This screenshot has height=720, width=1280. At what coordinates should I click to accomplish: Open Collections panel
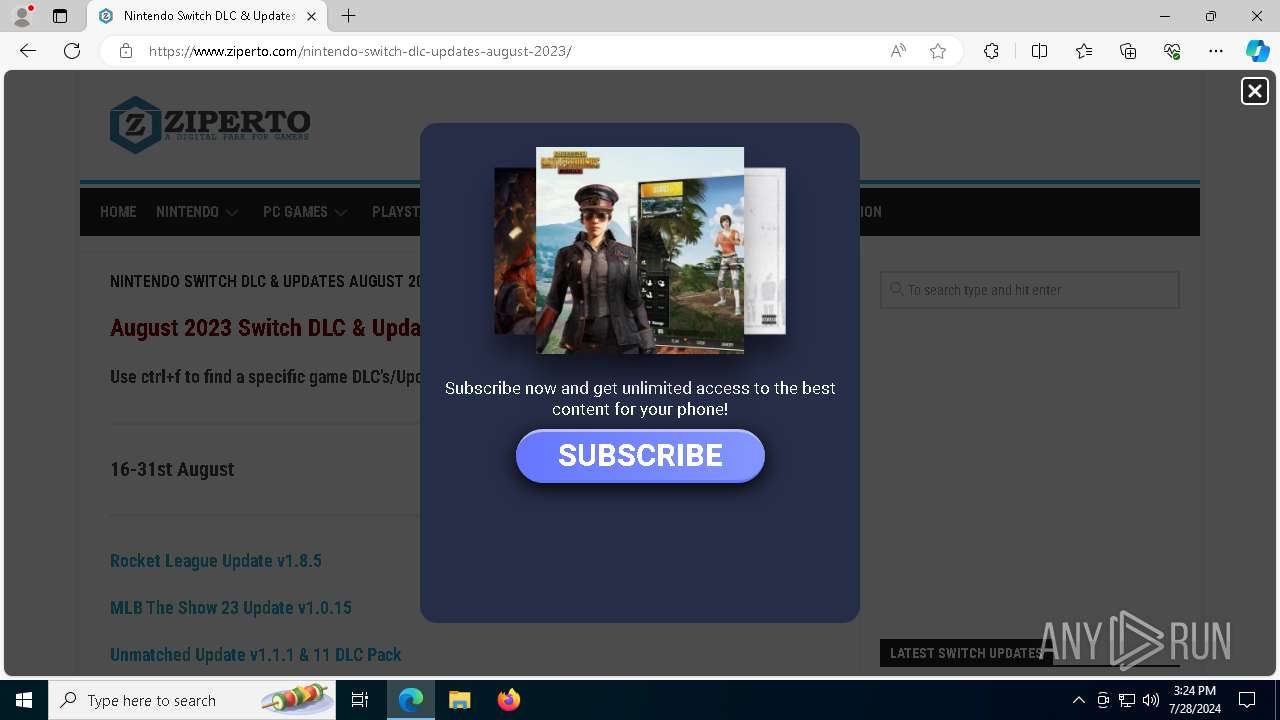click(1128, 51)
